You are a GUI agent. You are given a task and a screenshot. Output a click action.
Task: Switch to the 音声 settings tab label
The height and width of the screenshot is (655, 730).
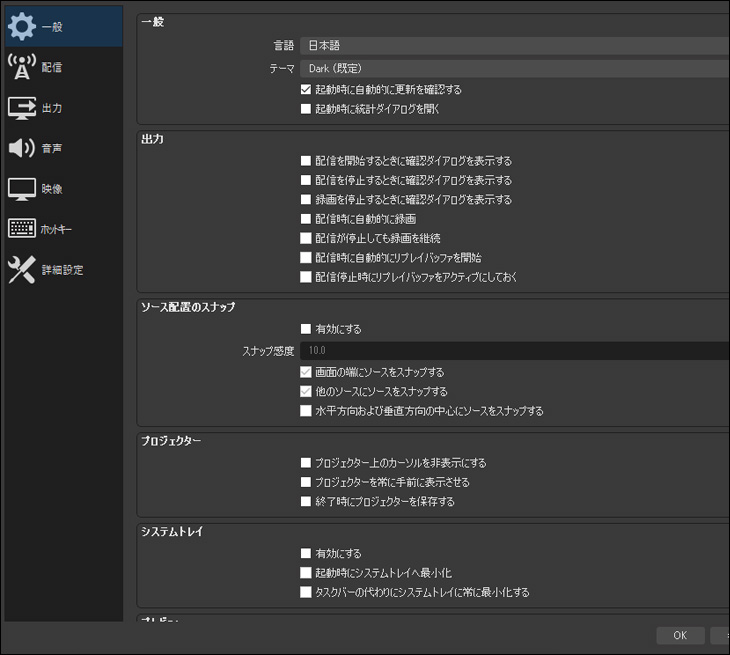tap(52, 149)
